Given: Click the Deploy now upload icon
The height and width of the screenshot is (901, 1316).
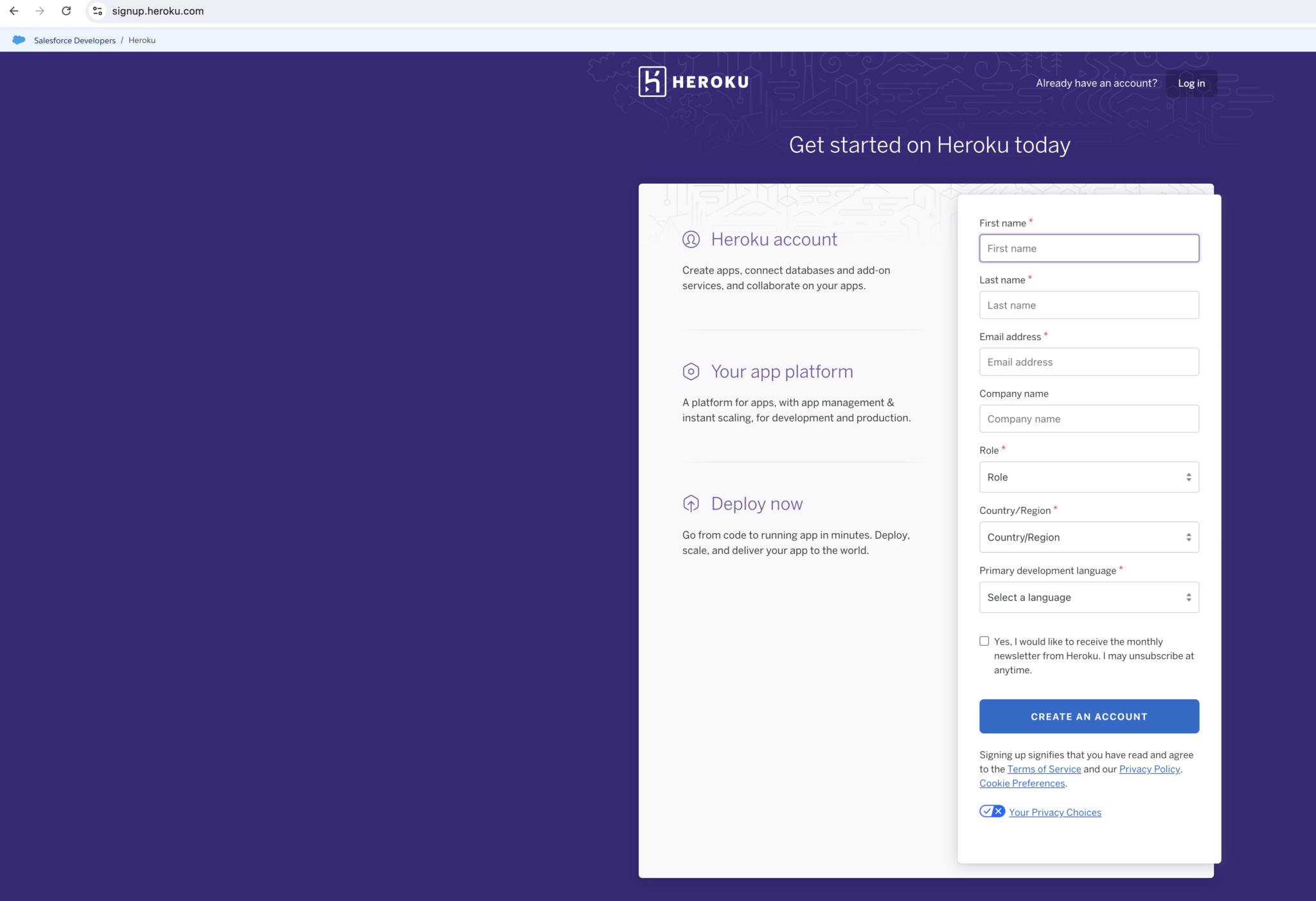Looking at the screenshot, I should 691,504.
